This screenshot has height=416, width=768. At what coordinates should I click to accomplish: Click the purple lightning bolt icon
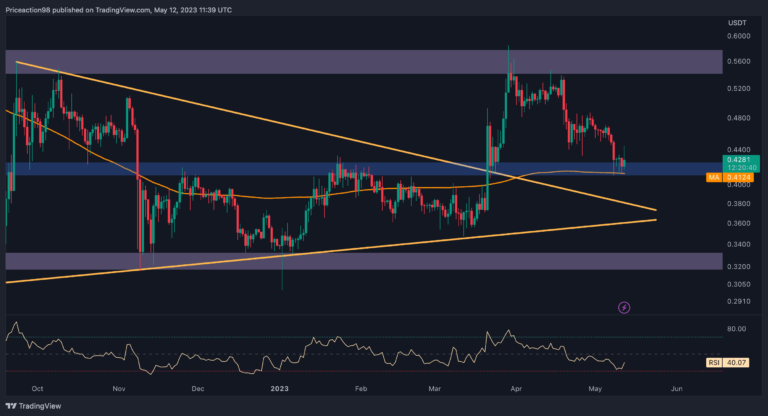pyautogui.click(x=624, y=308)
